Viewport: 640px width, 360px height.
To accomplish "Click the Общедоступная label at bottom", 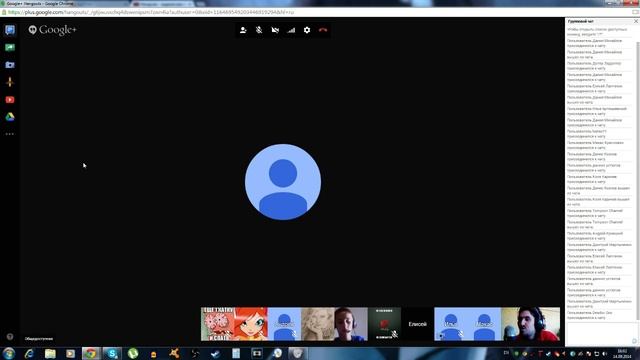I will [39, 339].
